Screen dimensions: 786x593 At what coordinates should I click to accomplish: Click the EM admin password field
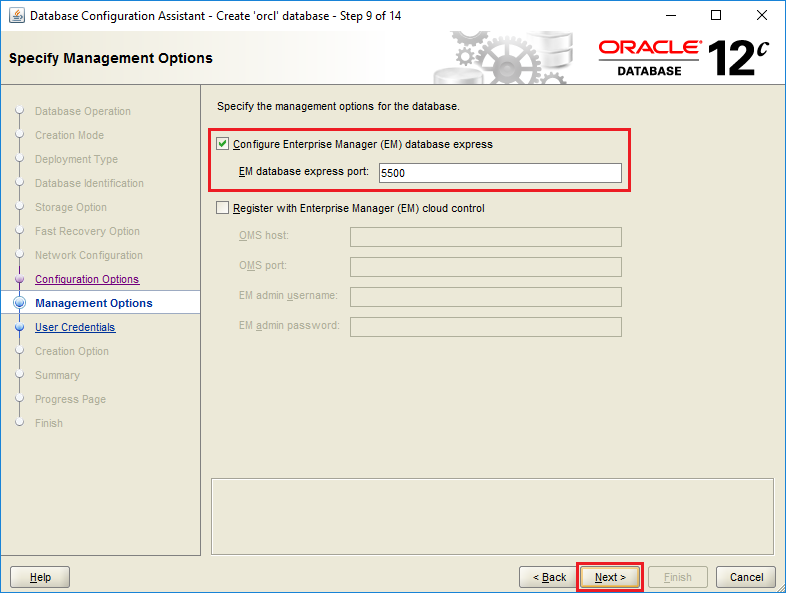tap(486, 327)
